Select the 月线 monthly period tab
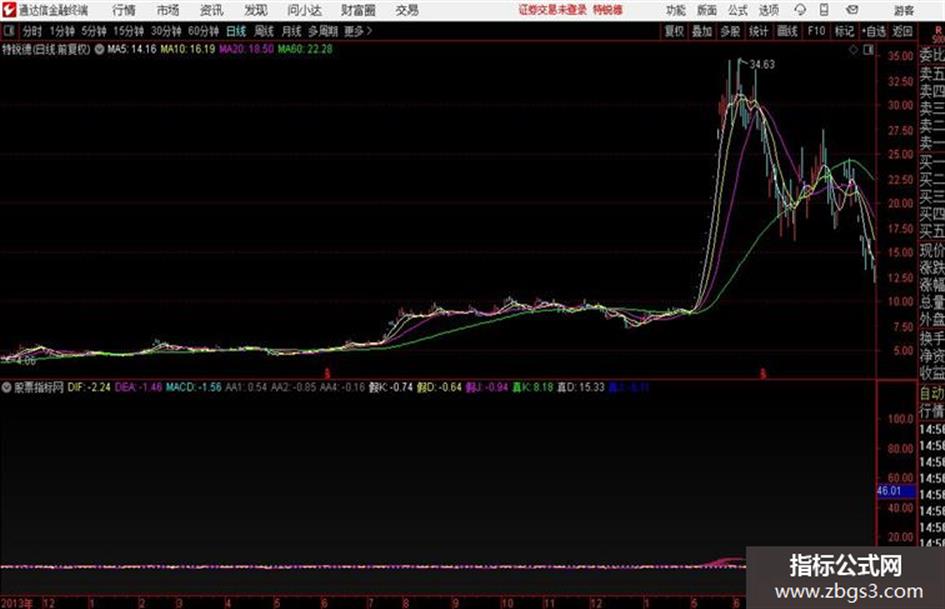Image resolution: width=945 pixels, height=609 pixels. point(292,31)
